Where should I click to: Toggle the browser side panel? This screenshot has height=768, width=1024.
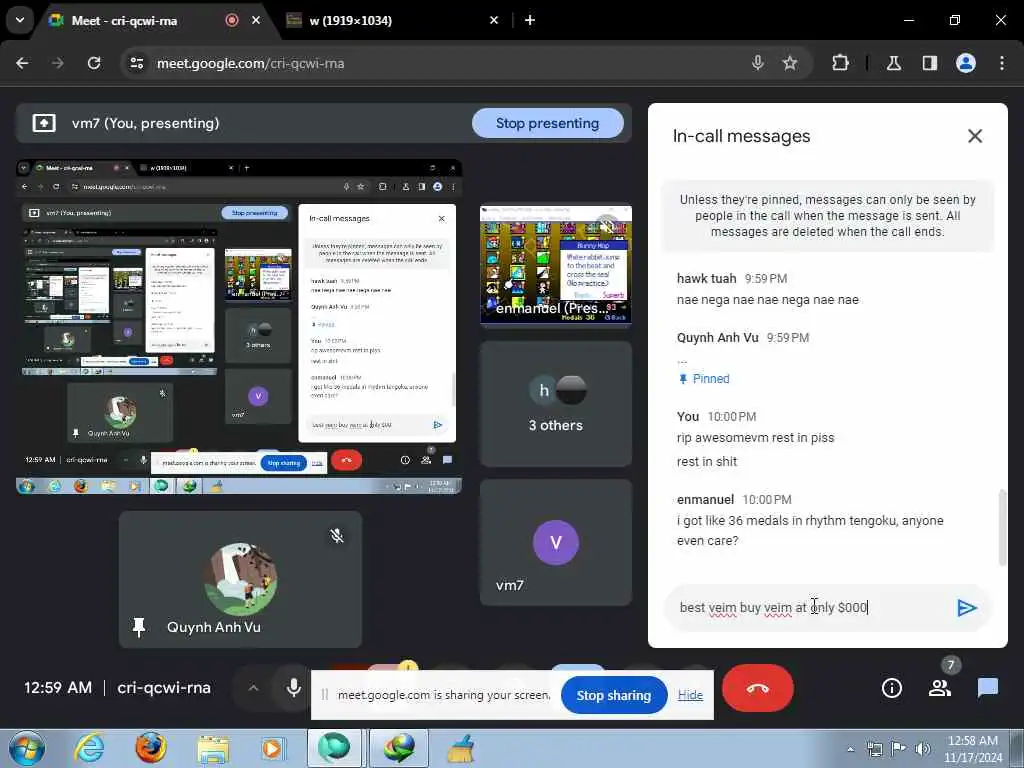[x=929, y=63]
